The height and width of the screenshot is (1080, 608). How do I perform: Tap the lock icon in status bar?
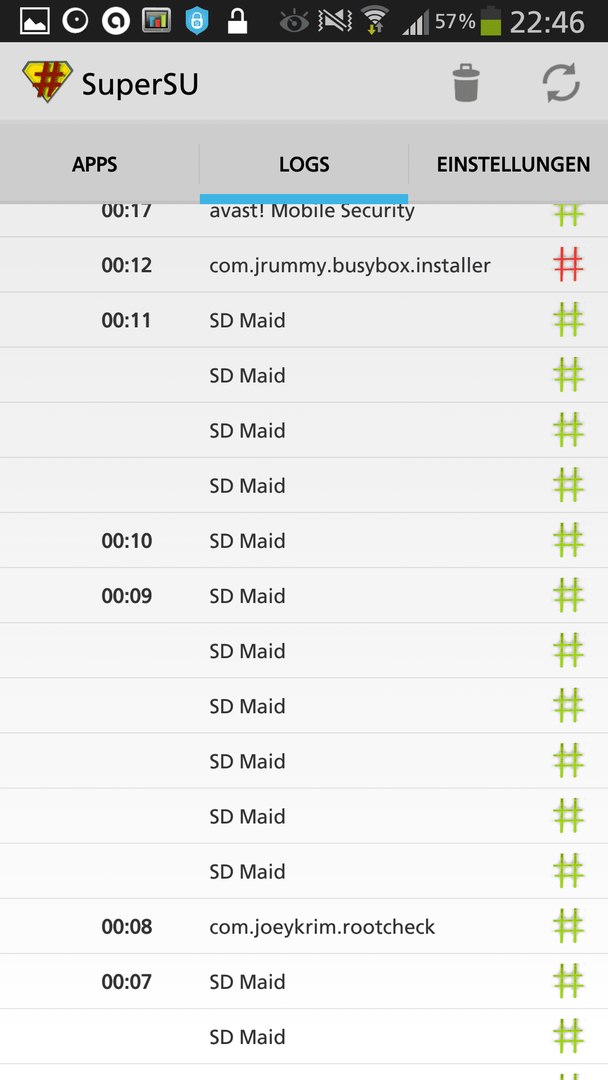pos(238,21)
